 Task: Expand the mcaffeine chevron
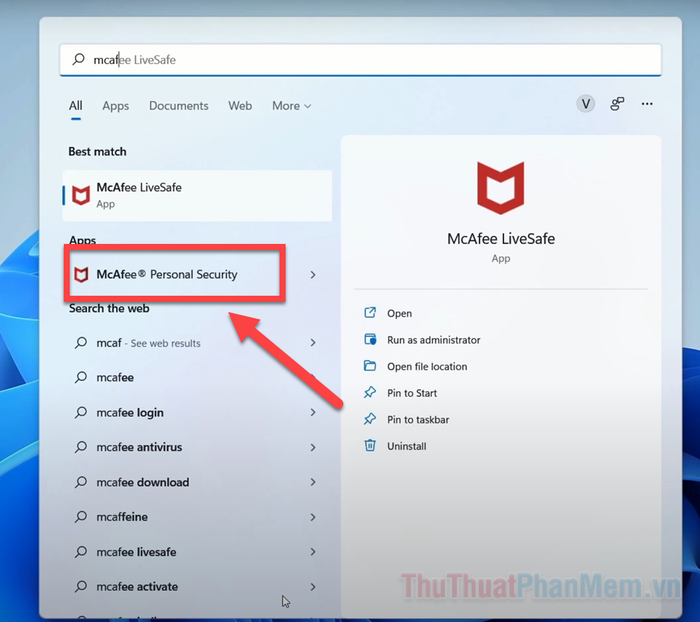pos(313,517)
